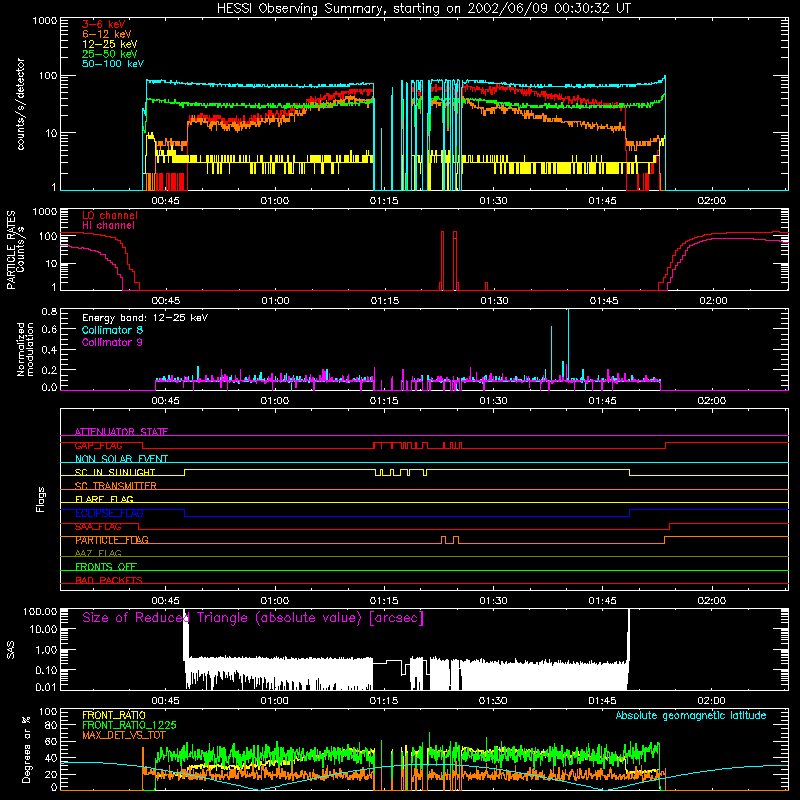Click the 'Energy band: 12-25 keV' label
800x800 pixels.
pos(145,318)
